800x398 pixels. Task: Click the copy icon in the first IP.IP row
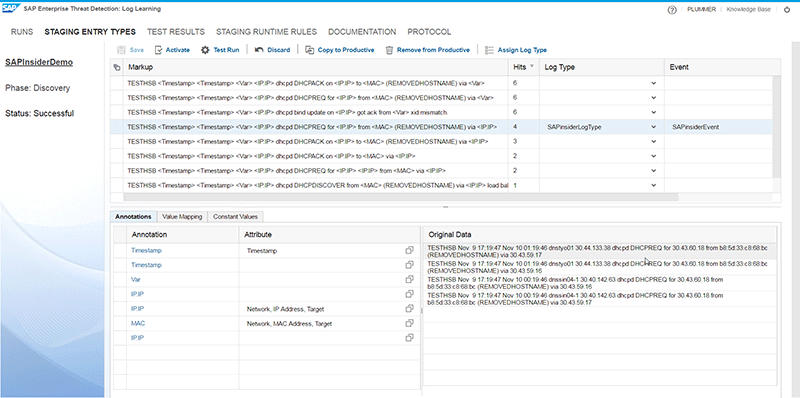[409, 294]
